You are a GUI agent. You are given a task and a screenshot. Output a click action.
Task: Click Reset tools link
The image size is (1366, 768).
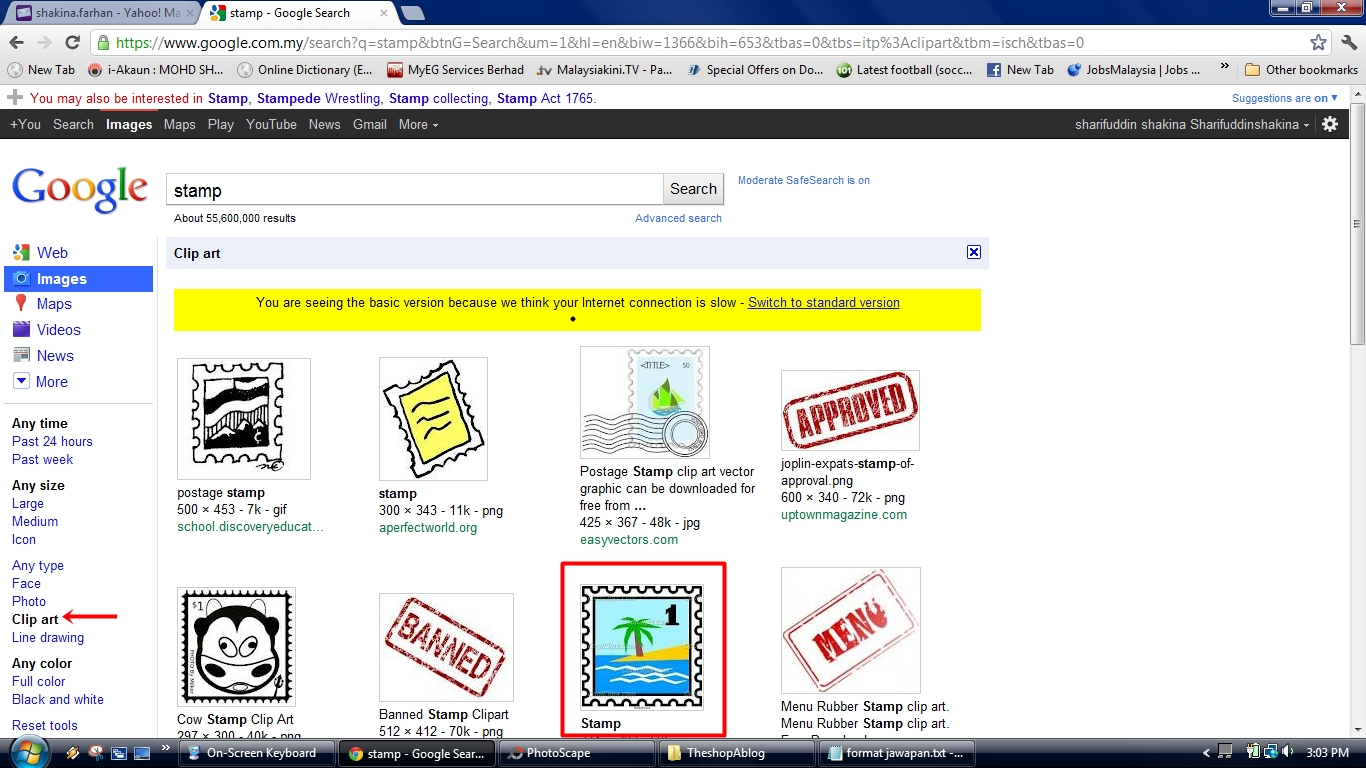[x=45, y=725]
